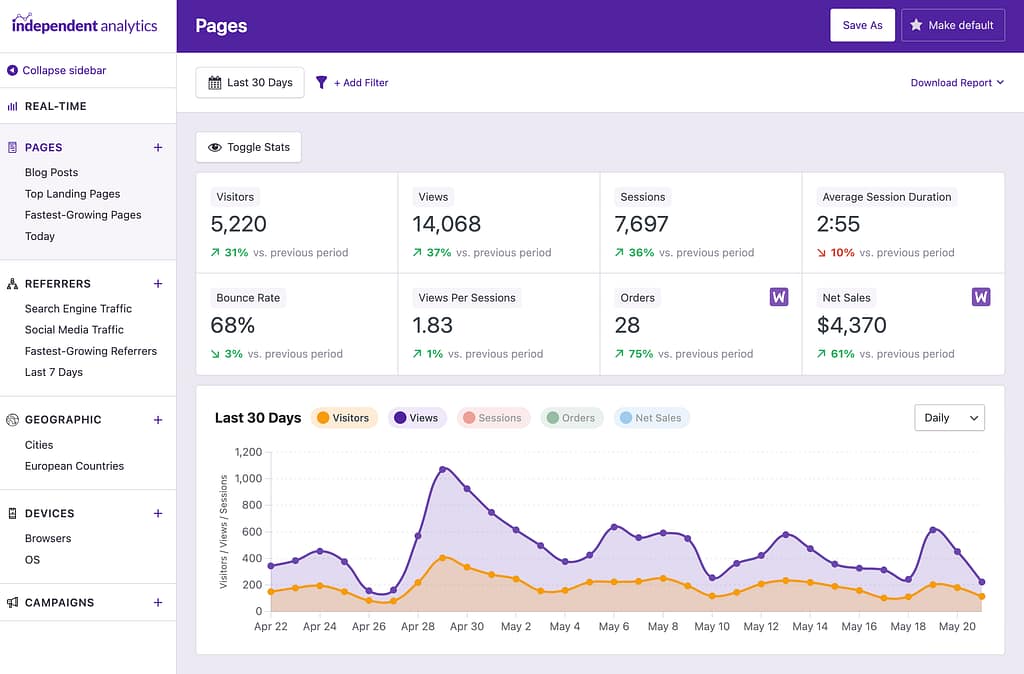
Task: Select the Devices section icon
Action: coord(13,513)
